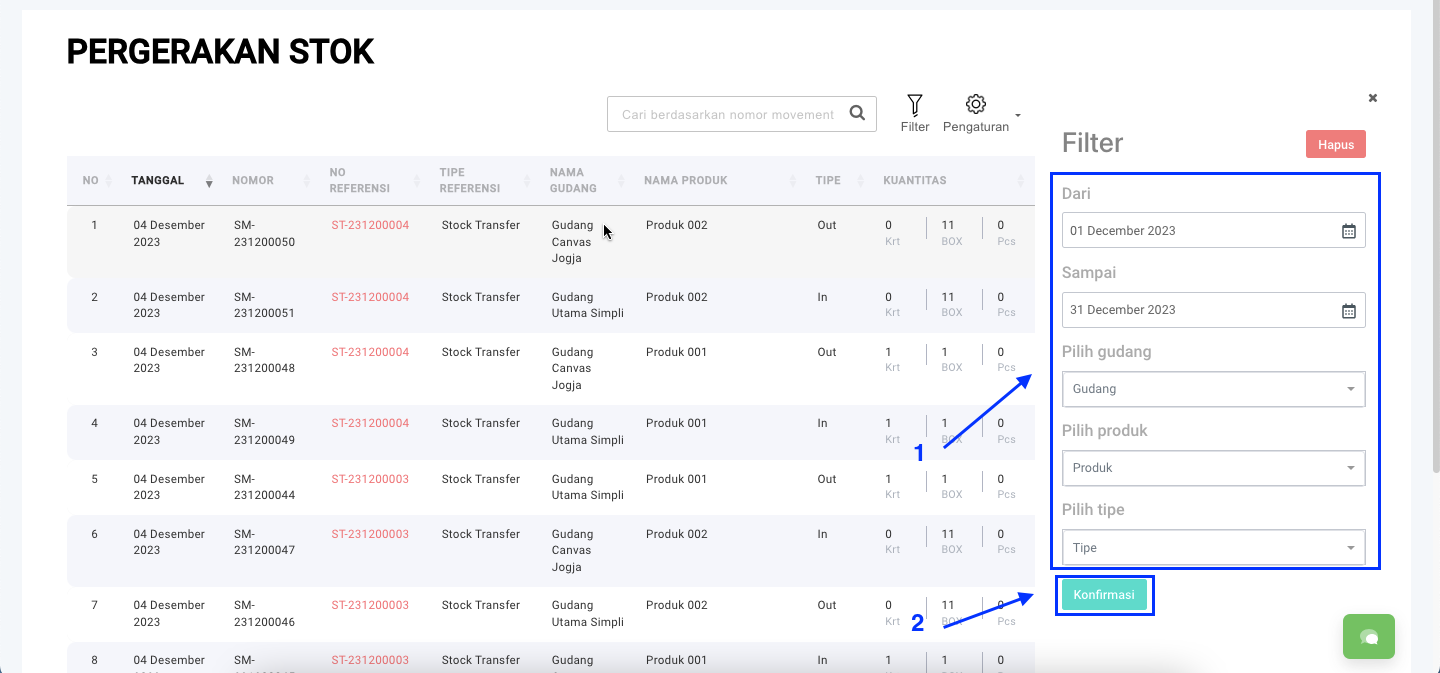
Task: Open calendar icon for Sampai date
Action: click(x=1348, y=310)
